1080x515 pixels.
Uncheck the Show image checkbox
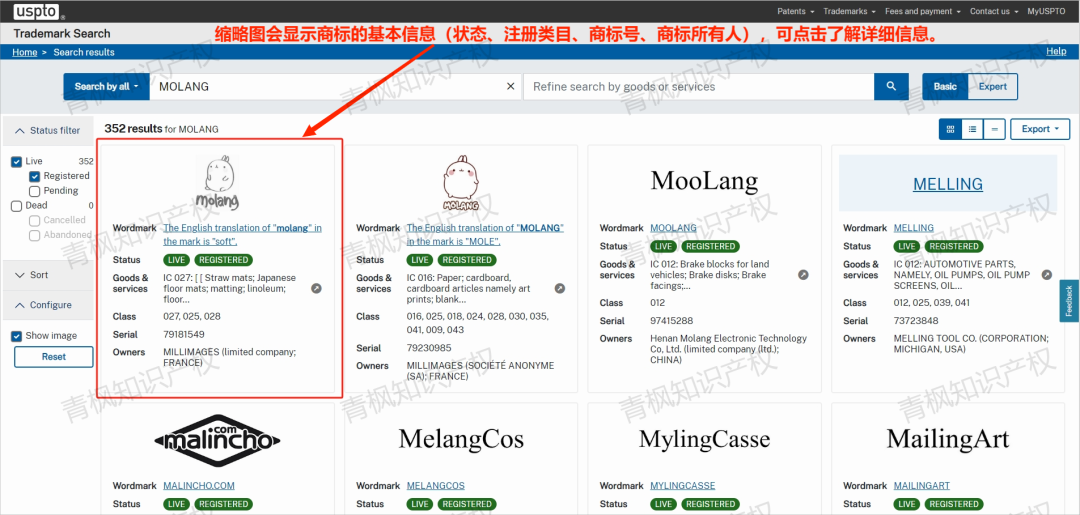[17, 336]
